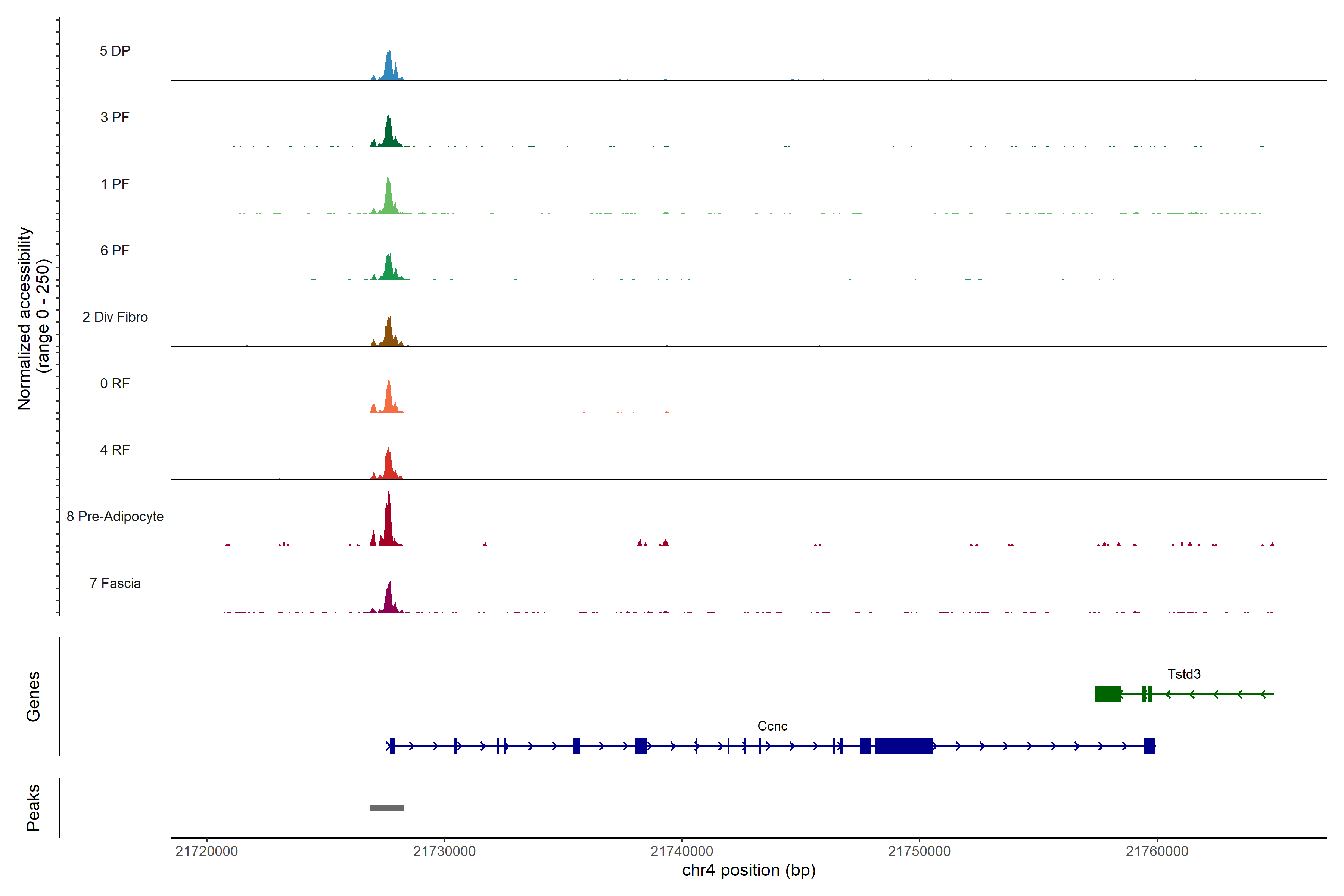The height and width of the screenshot is (896, 1344).
Task: Click the 21740000 axis tick label
Action: point(682,852)
